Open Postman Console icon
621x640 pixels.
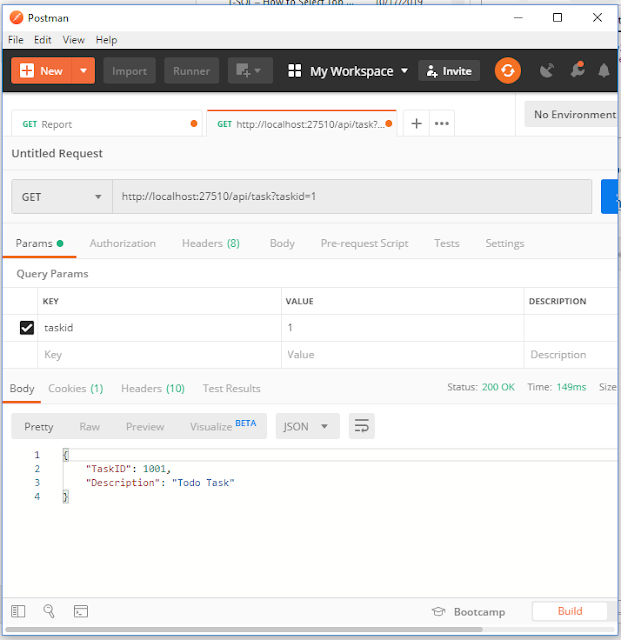click(x=81, y=611)
